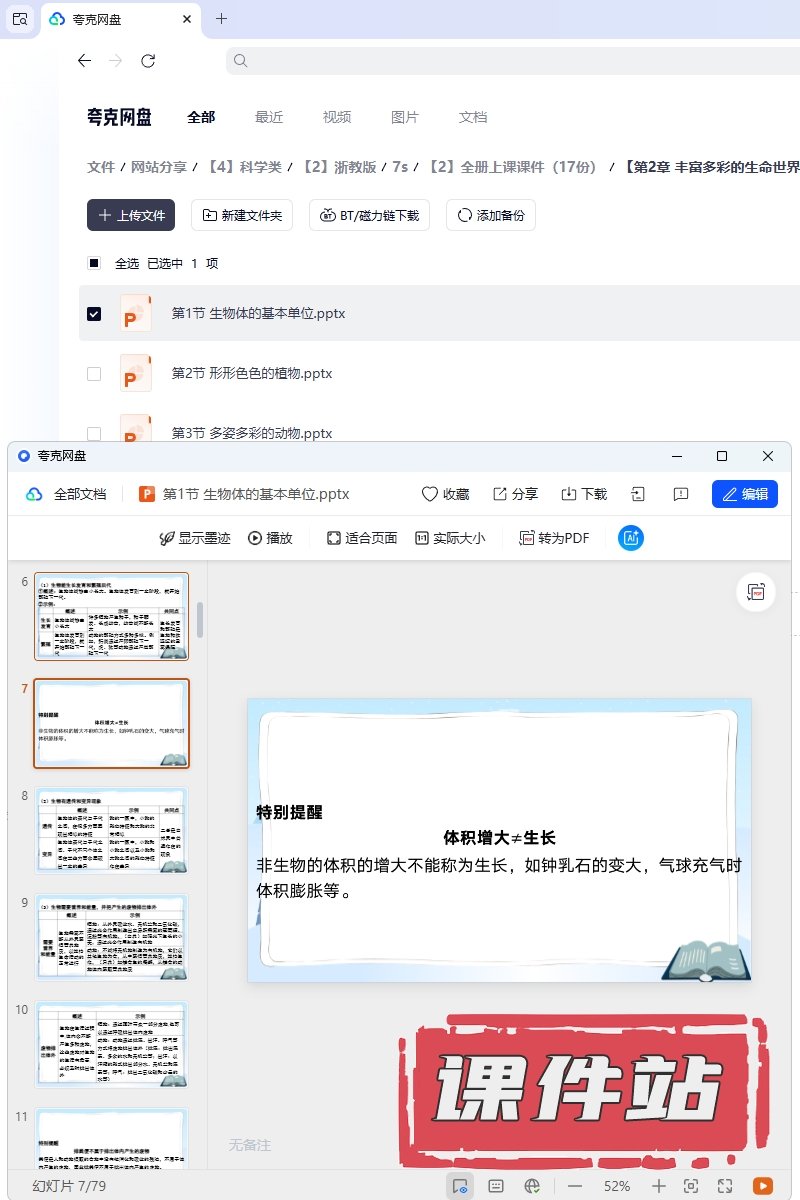Uncheck 第1节 生物体的基本单位.pptx checkbox

click(94, 314)
